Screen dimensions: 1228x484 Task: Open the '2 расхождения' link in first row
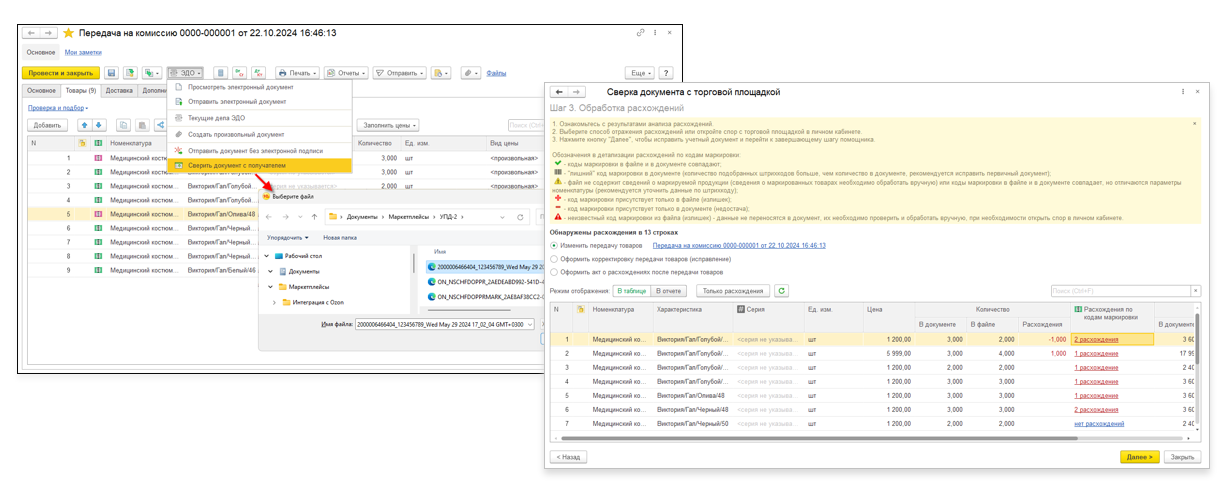point(1096,339)
